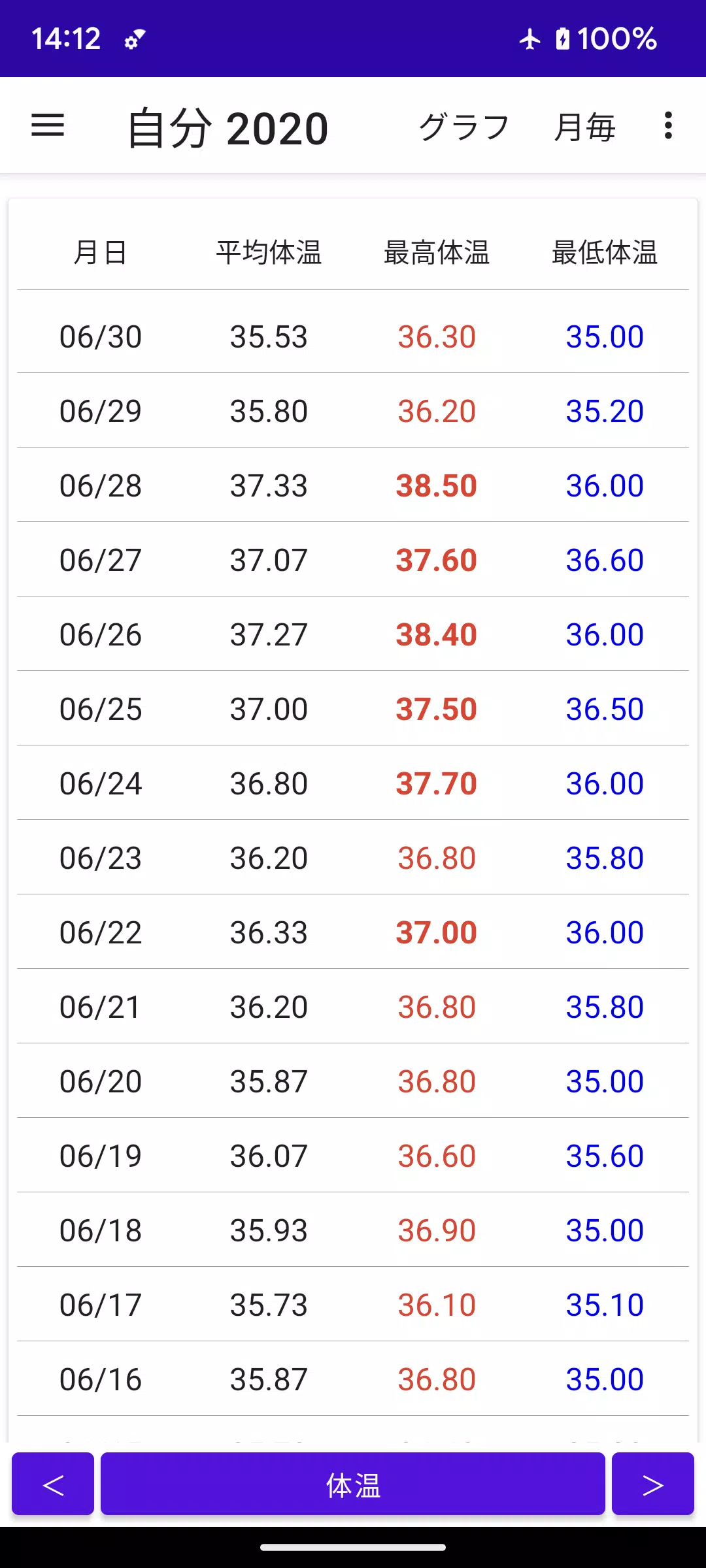This screenshot has height=1568, width=706.
Task: Go to previous period with < button
Action: click(x=53, y=1483)
